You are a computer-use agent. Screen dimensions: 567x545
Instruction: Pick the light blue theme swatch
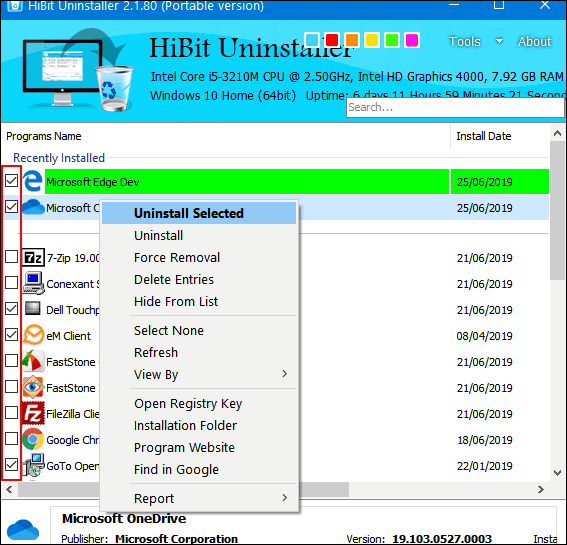click(312, 40)
